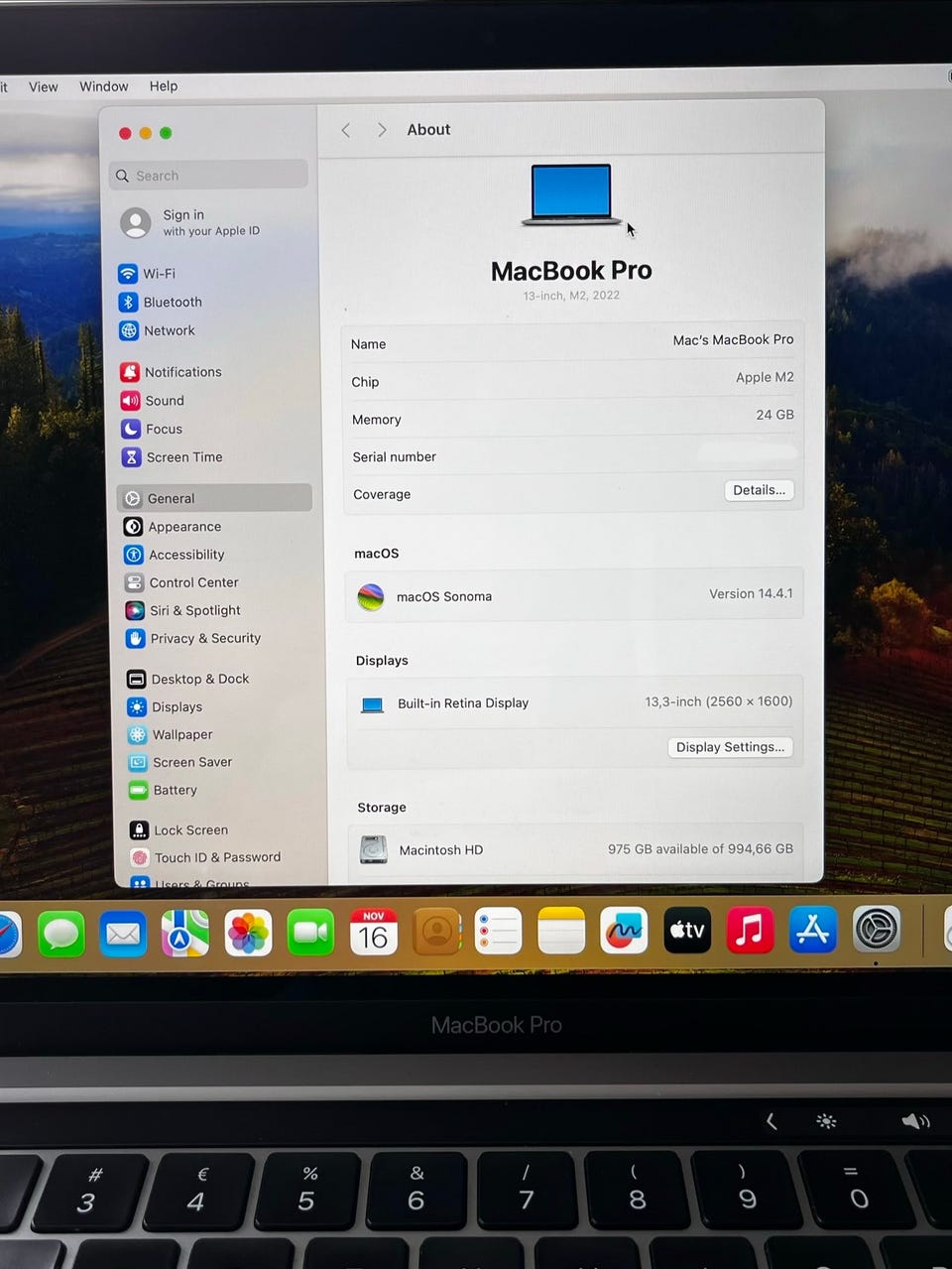952x1269 pixels.
Task: Open Contacts from the Dock
Action: tap(436, 933)
